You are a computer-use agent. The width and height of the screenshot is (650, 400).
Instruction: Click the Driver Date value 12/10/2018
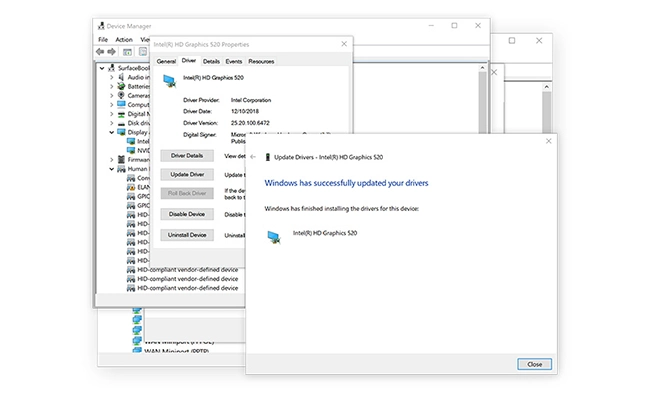[245, 112]
